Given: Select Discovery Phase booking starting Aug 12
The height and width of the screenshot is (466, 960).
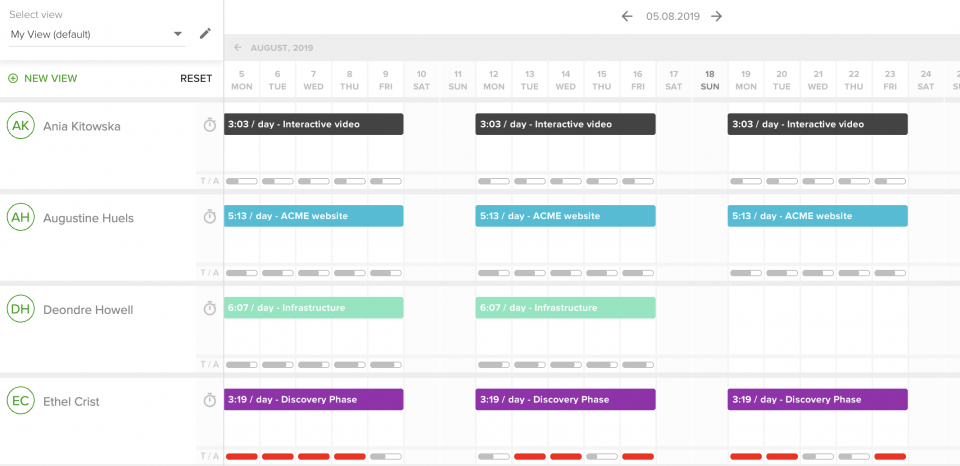Looking at the screenshot, I should click(565, 400).
